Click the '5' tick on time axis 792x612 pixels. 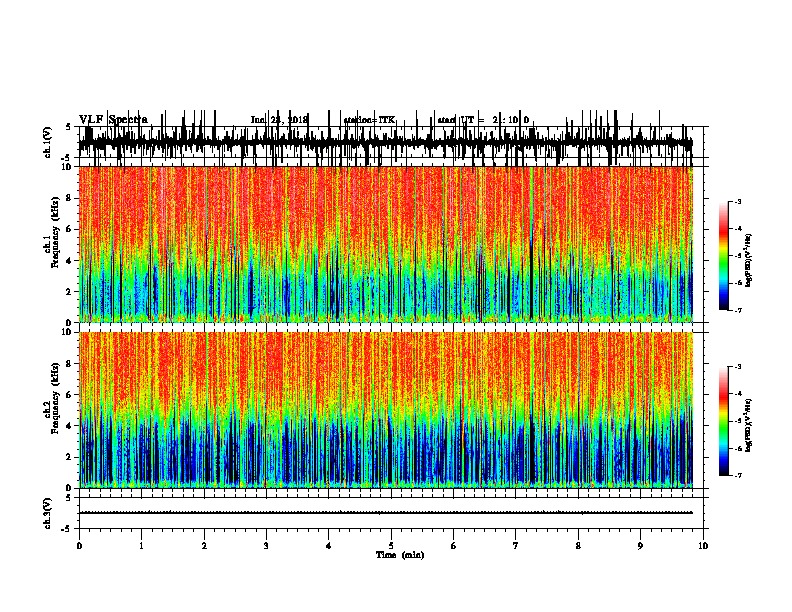[391, 546]
